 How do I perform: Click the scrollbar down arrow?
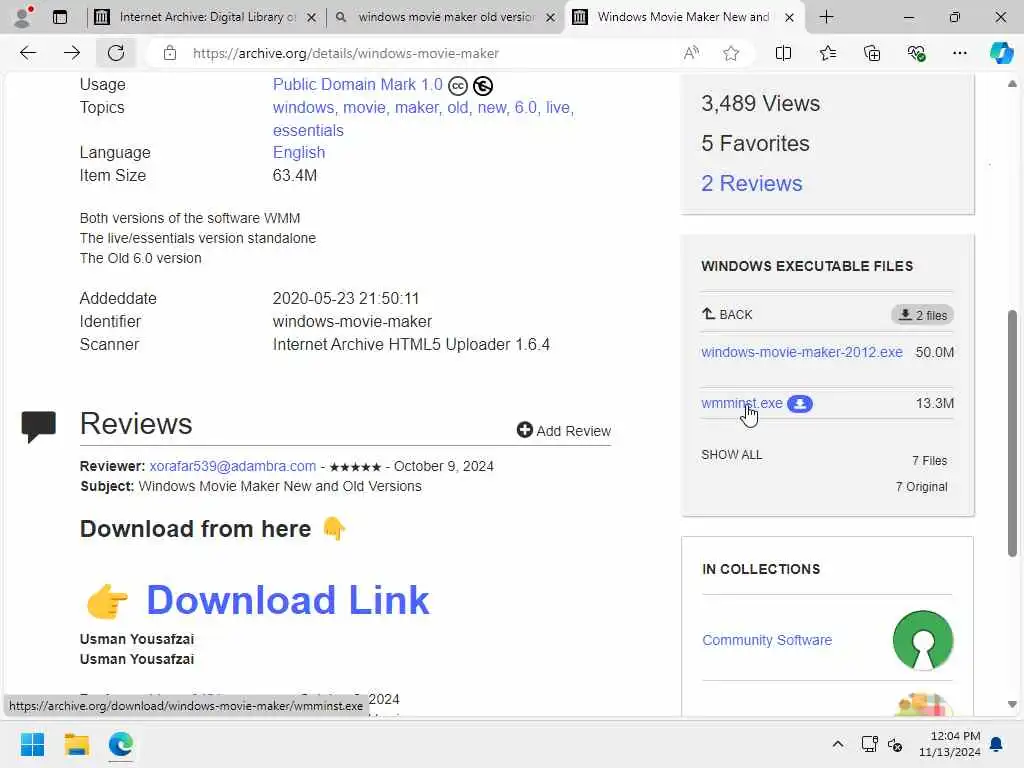coord(1012,705)
